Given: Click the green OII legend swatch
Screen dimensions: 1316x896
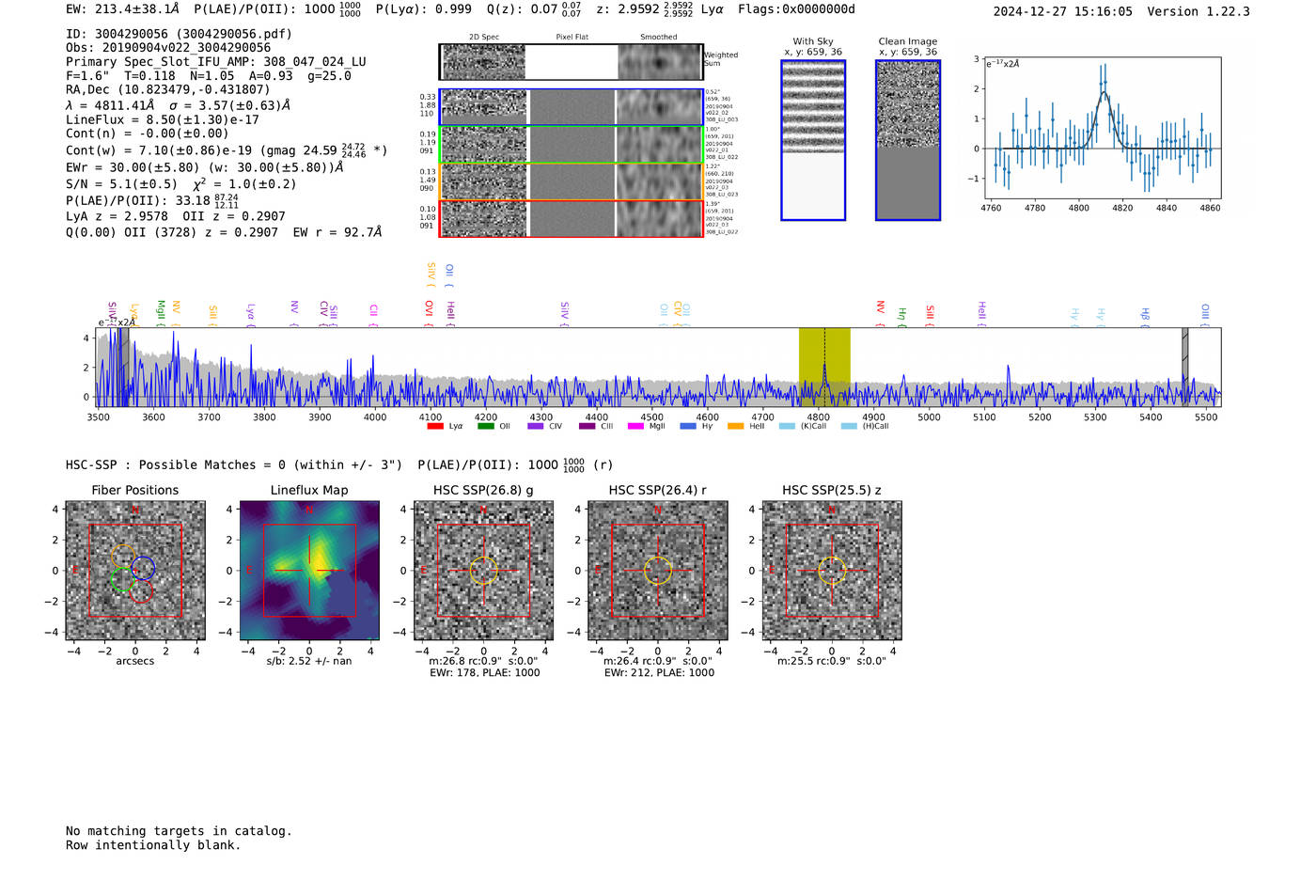Looking at the screenshot, I should (485, 426).
